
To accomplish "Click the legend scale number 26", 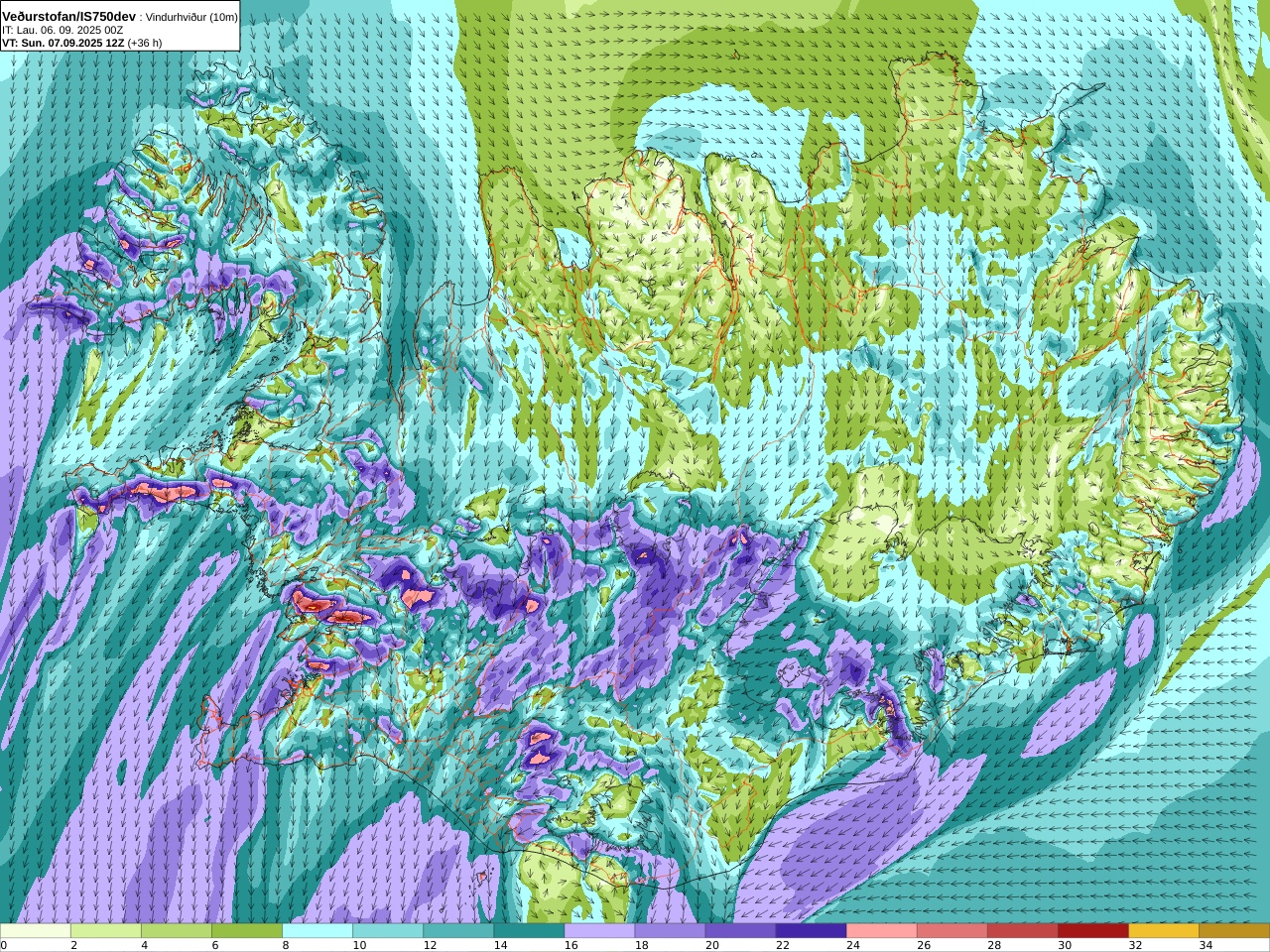I will tap(923, 946).
